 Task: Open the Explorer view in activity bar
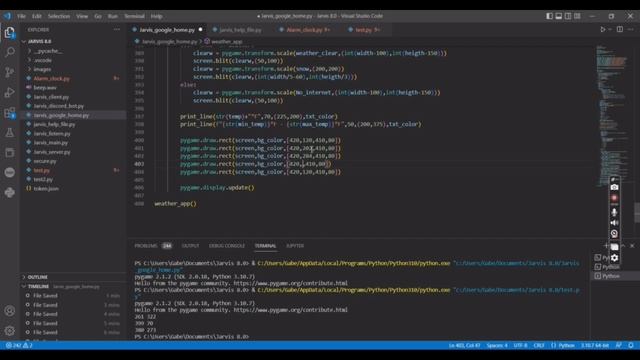click(x=9, y=32)
